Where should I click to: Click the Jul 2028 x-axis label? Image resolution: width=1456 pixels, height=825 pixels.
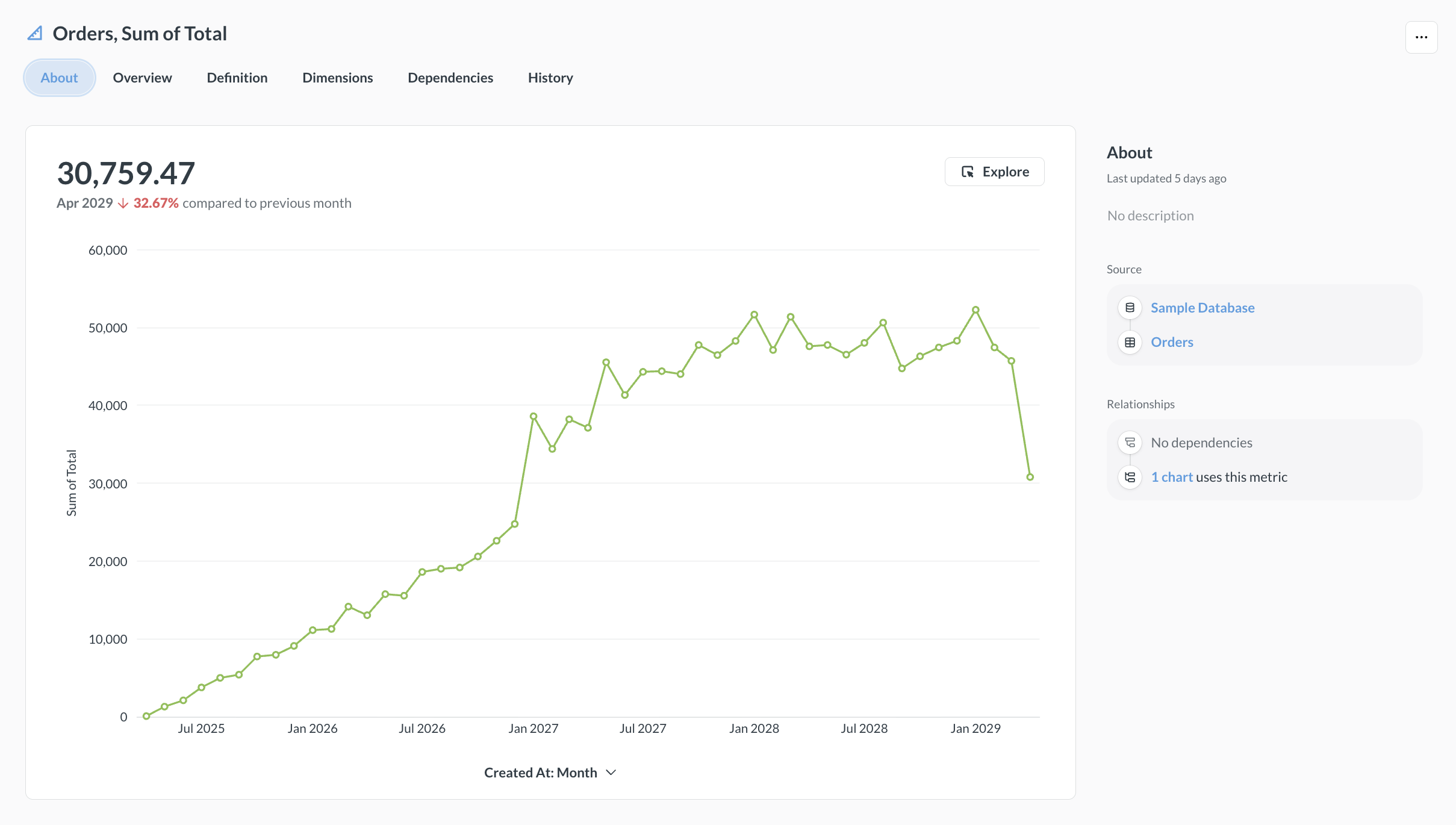(x=864, y=729)
